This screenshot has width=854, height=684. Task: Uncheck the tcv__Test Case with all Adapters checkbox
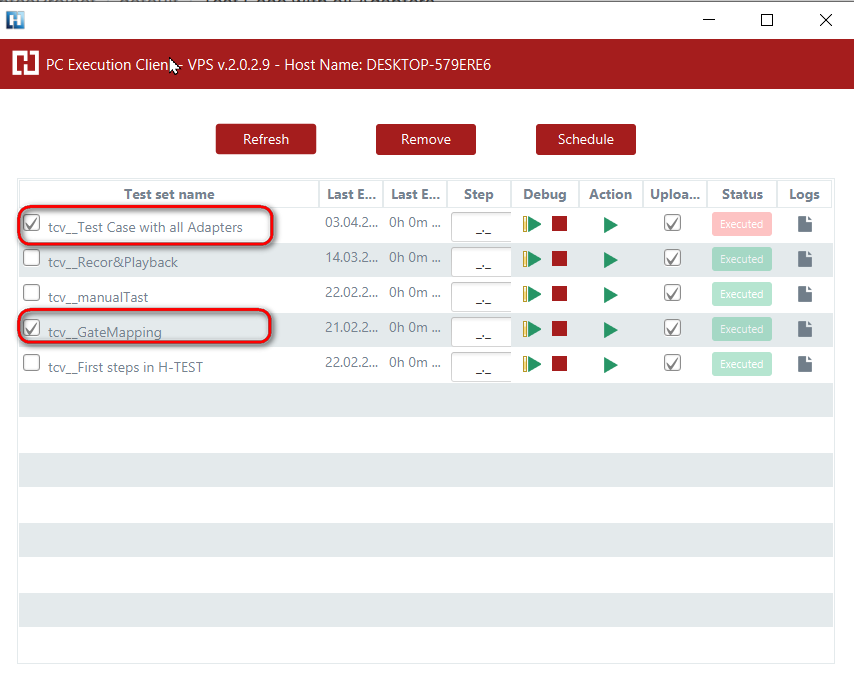click(32, 224)
